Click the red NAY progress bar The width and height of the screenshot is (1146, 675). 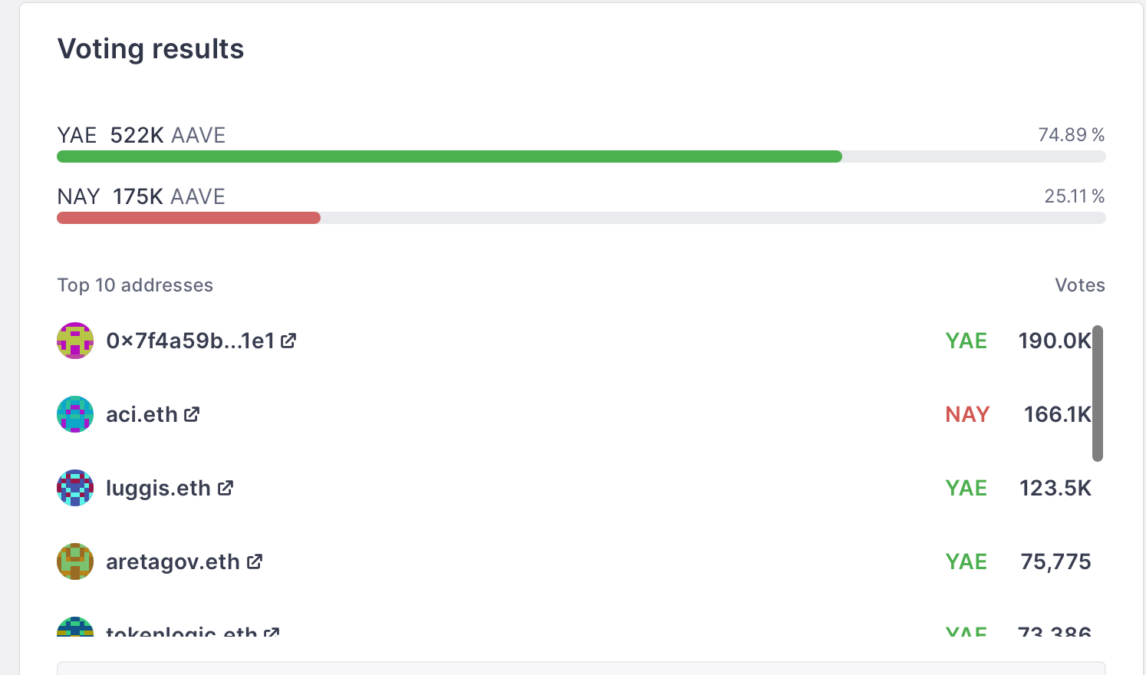(x=188, y=218)
